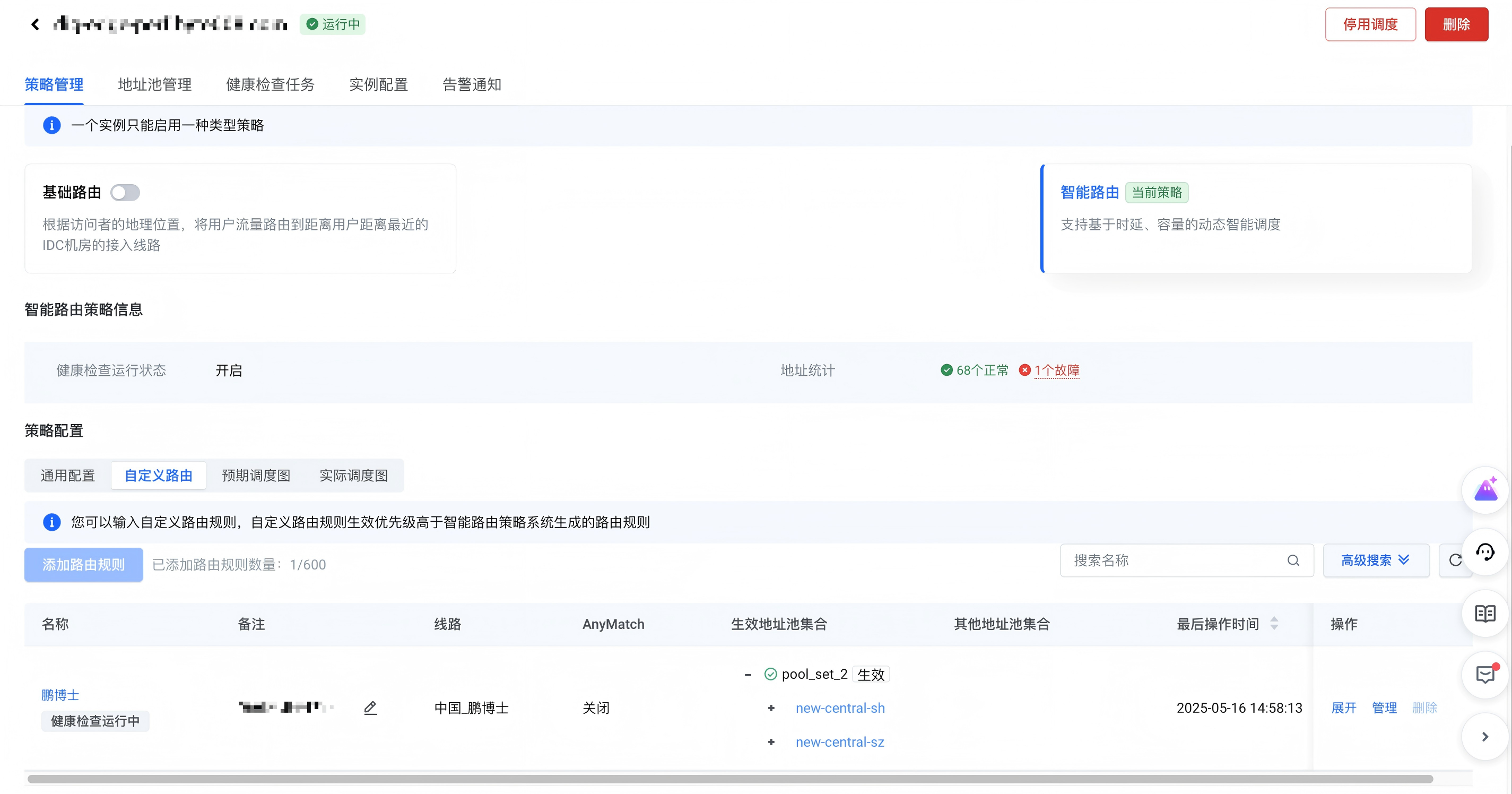The image size is (1512, 794).
Task: Click the pencil edit remark icon
Action: (370, 707)
